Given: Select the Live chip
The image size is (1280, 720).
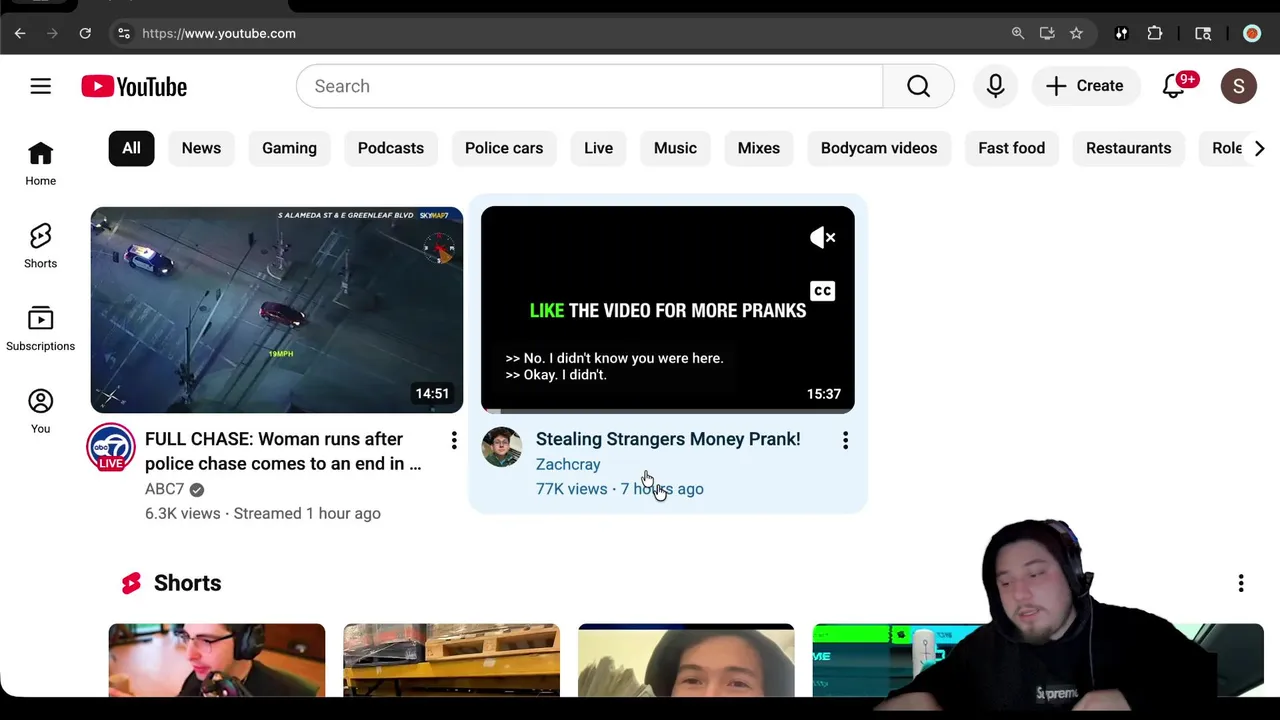Looking at the screenshot, I should pos(598,148).
